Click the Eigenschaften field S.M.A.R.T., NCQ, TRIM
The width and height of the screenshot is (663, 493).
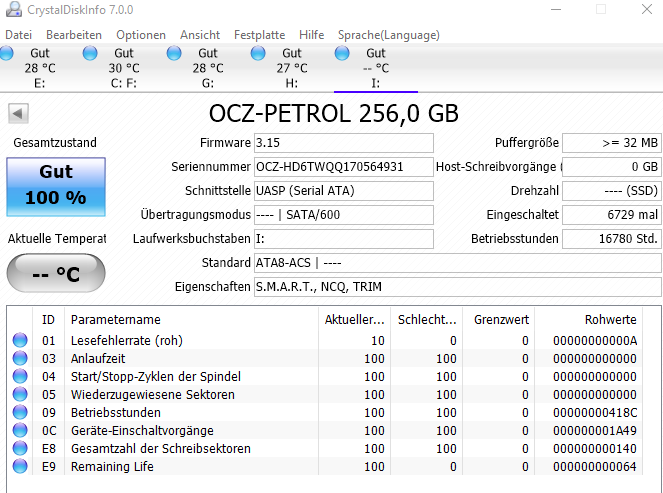click(458, 287)
